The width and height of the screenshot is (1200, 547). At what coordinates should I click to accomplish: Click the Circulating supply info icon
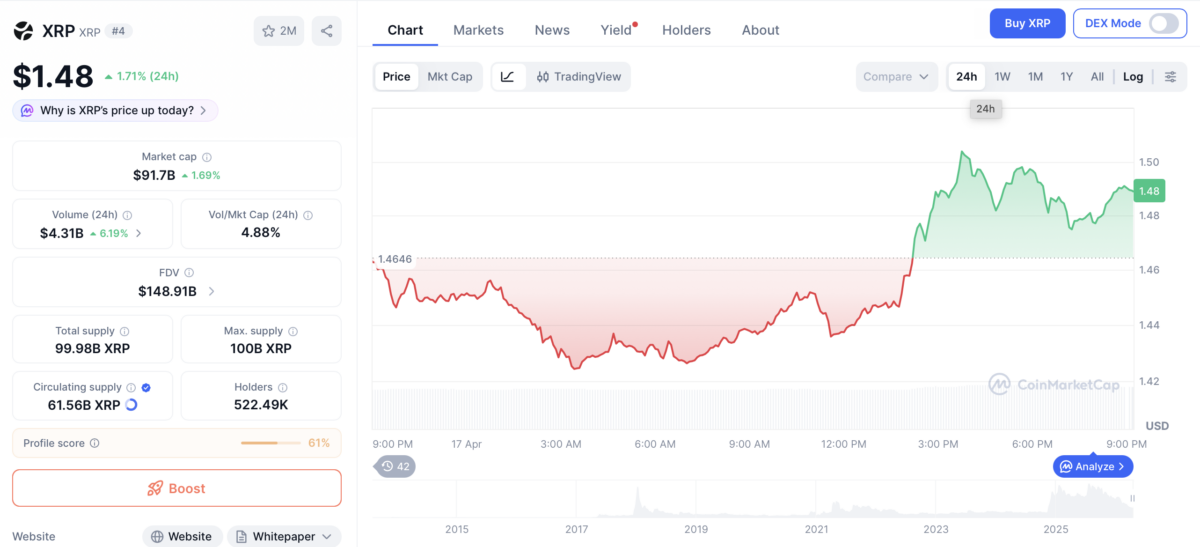coord(131,387)
